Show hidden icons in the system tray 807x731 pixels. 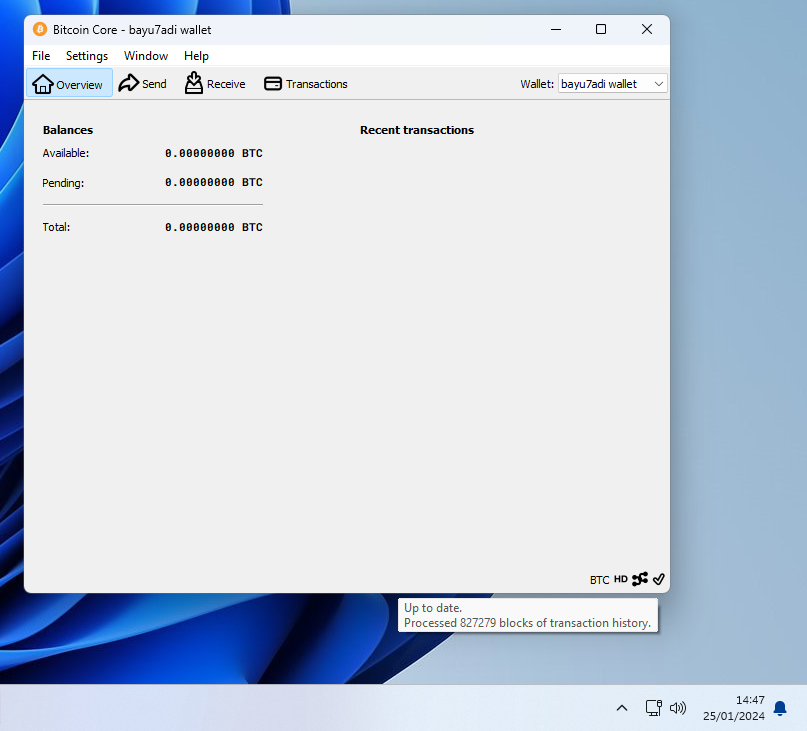[x=622, y=708]
